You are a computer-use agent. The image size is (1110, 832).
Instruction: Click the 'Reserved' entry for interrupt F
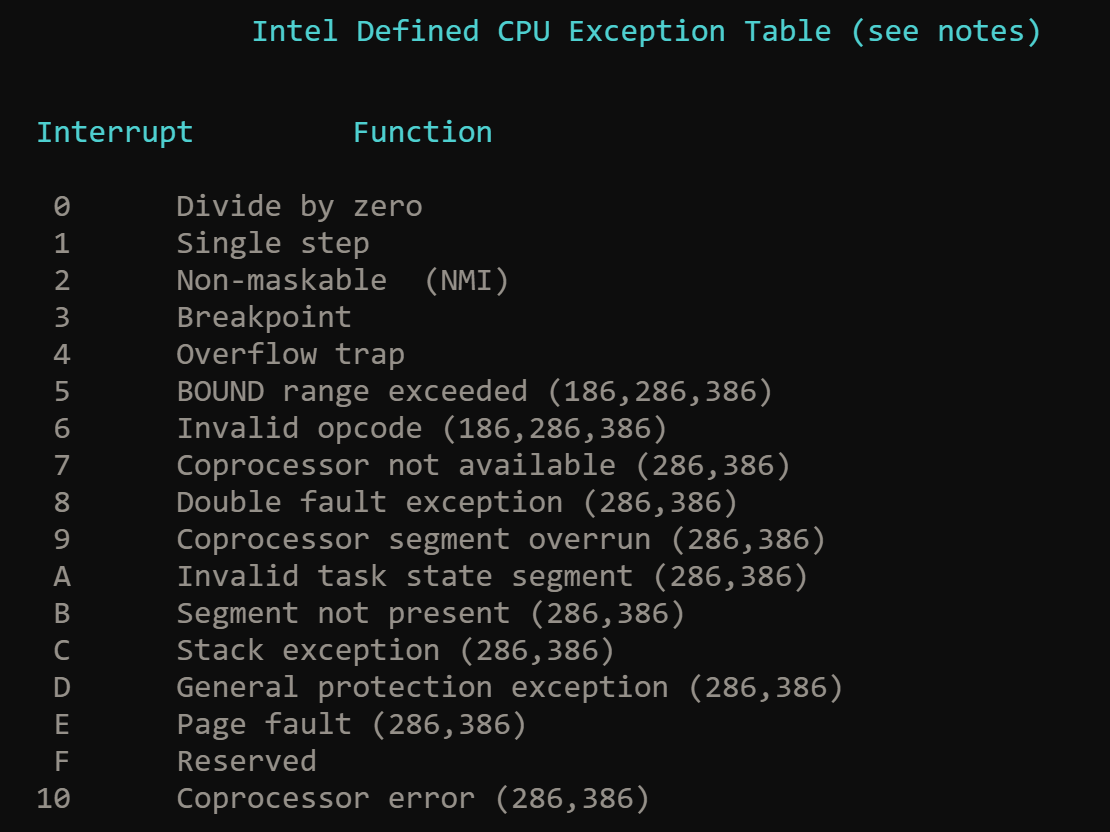246,761
